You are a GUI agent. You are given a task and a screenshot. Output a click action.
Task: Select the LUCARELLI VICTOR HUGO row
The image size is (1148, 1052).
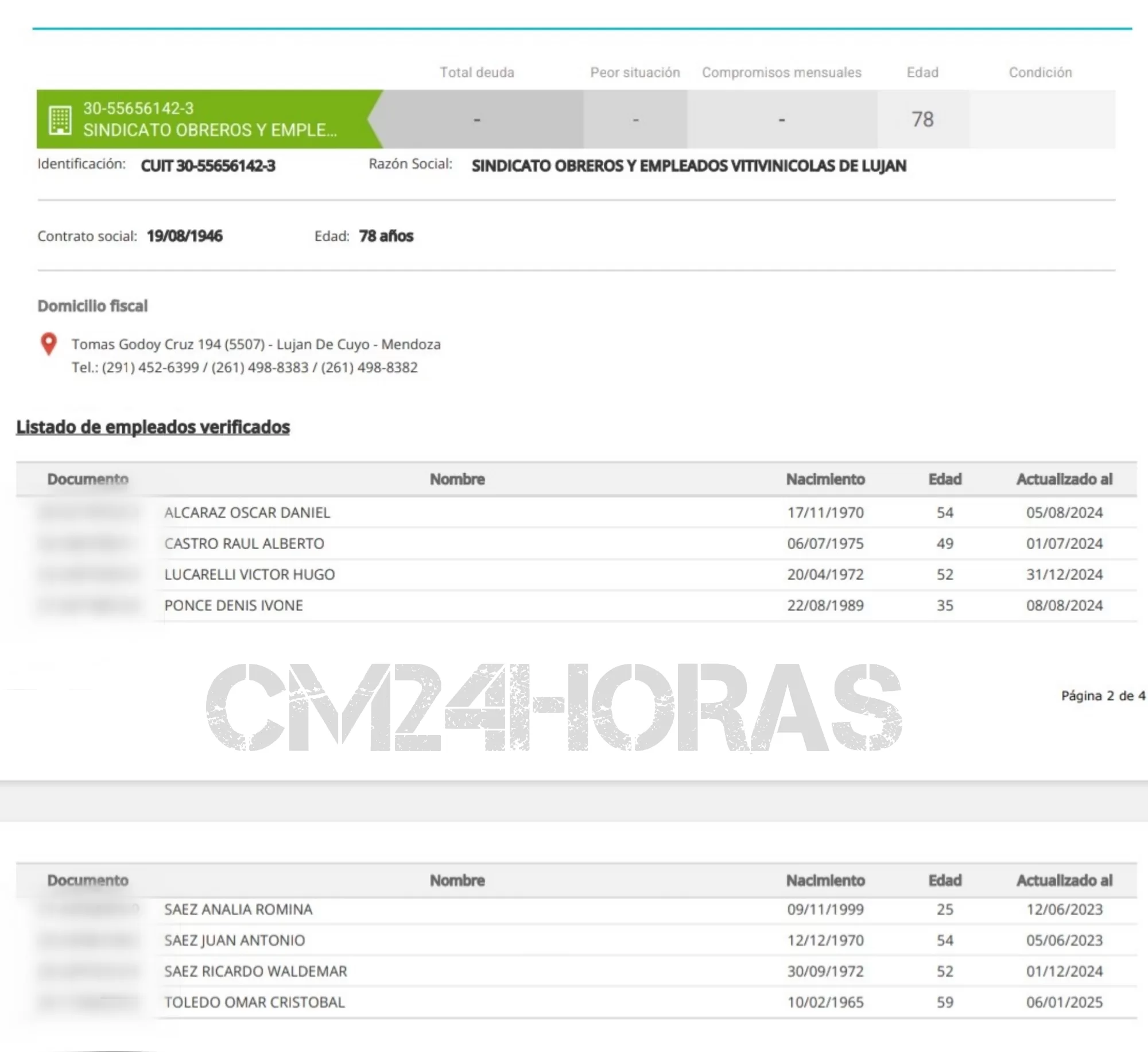pyautogui.click(x=249, y=574)
